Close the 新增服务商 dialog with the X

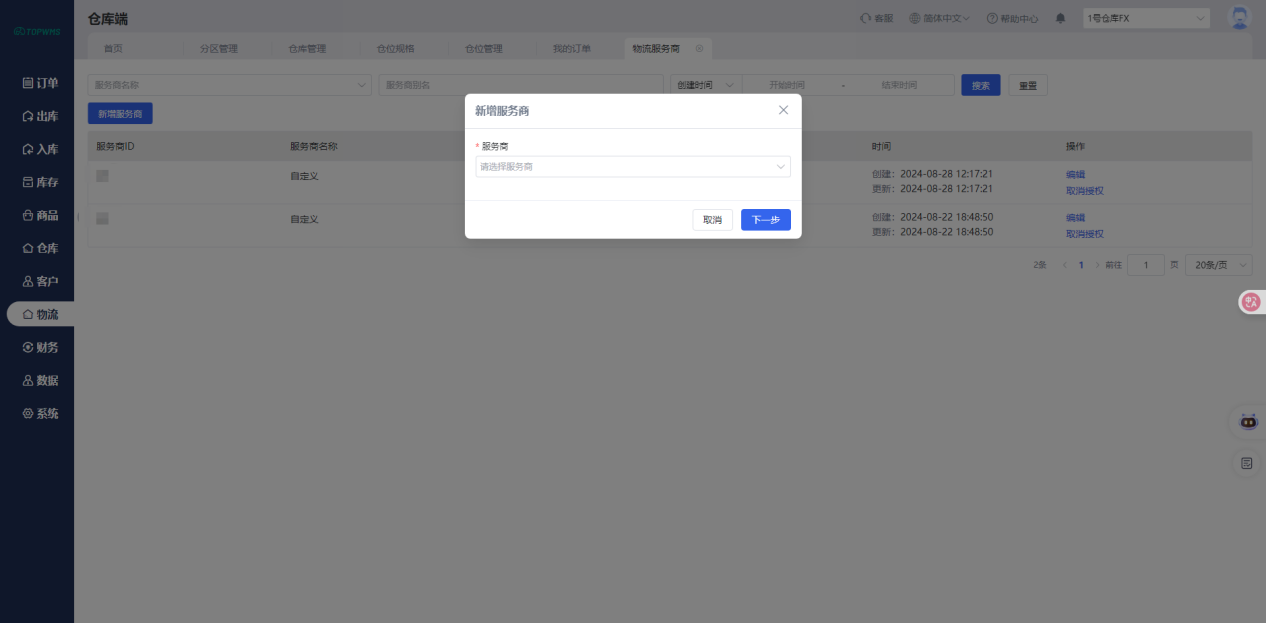783,110
